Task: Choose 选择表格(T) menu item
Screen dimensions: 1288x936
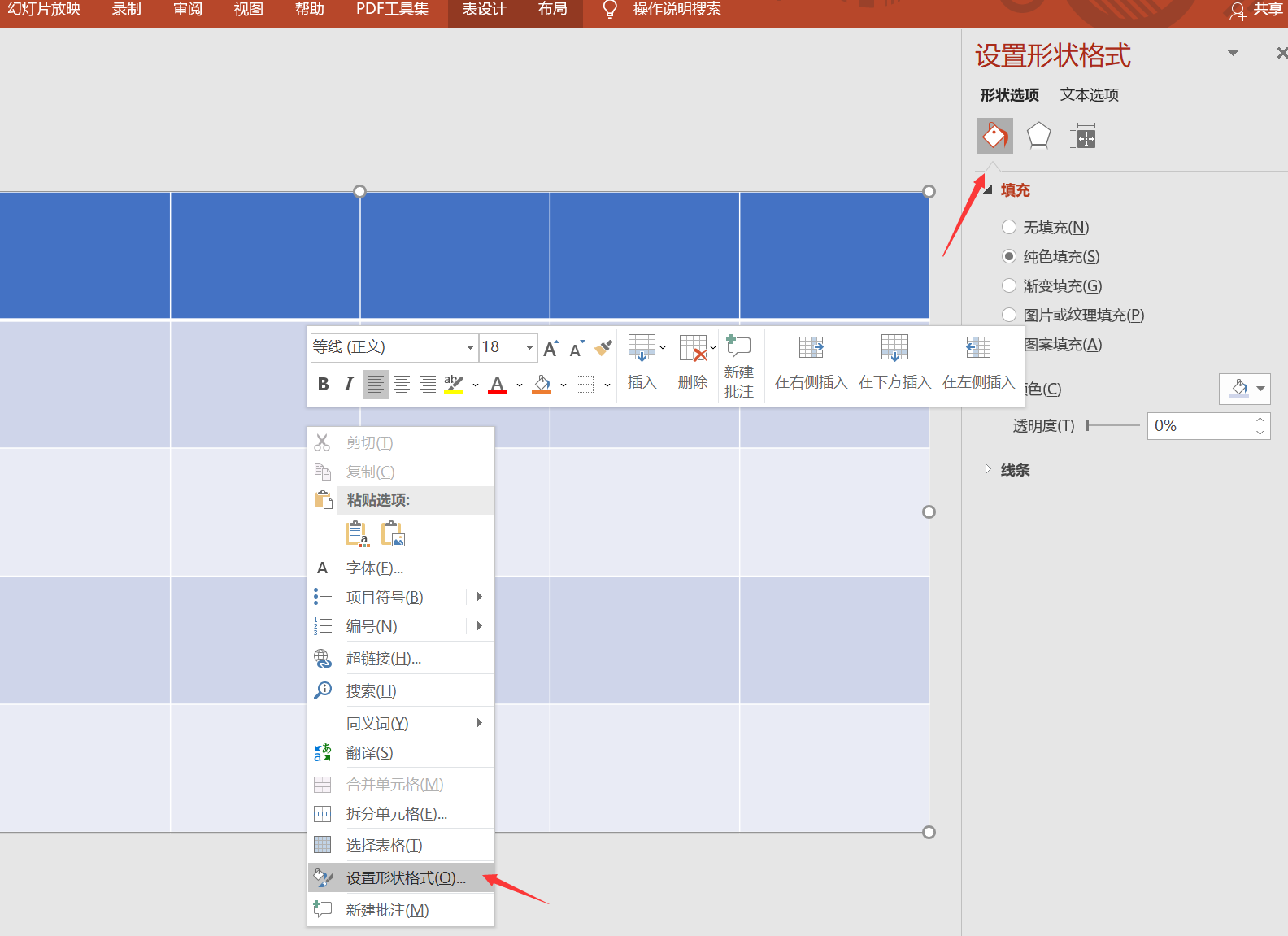Action: pyautogui.click(x=401, y=845)
